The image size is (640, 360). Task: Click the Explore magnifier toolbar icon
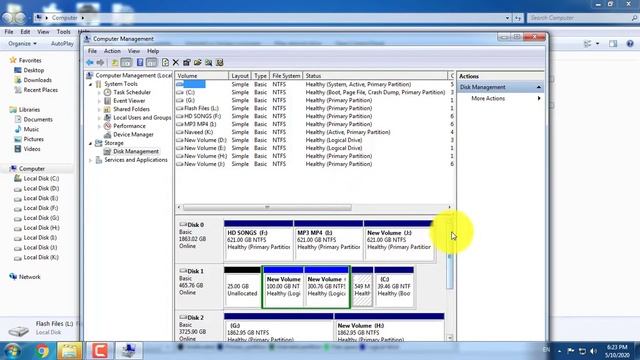coord(209,62)
